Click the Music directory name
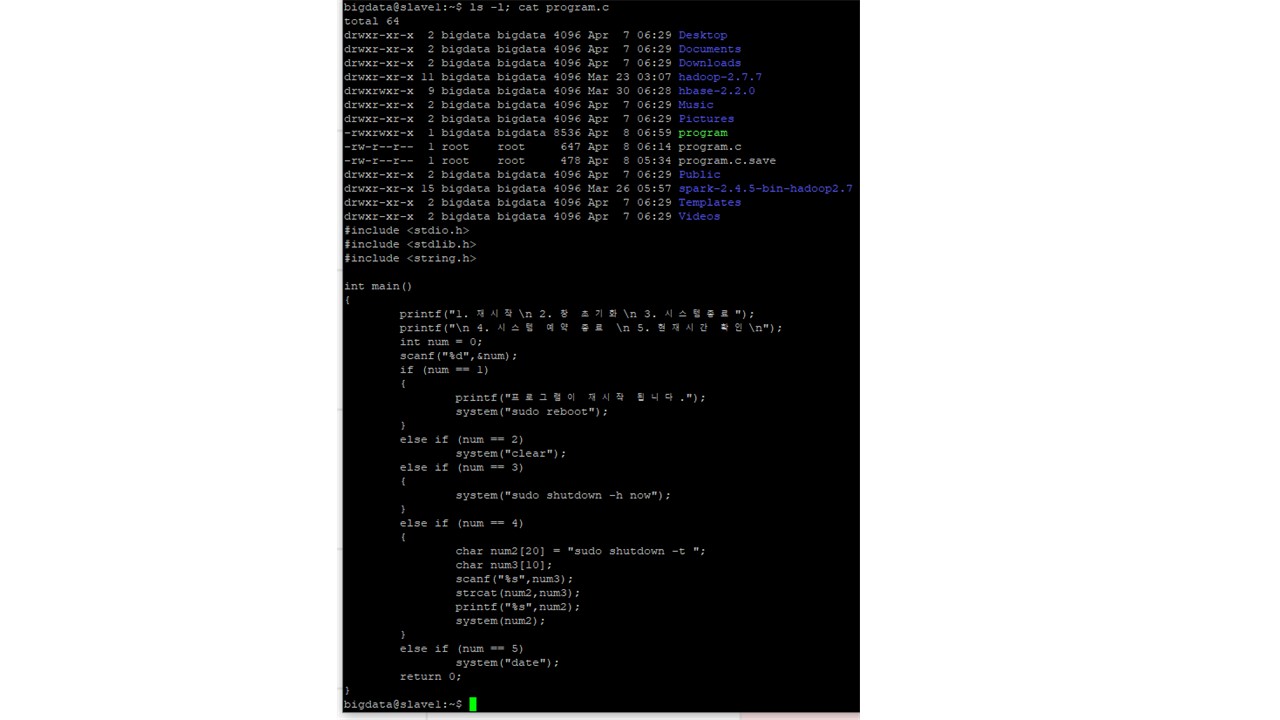Viewport: 1280px width, 720px height. click(x=696, y=105)
